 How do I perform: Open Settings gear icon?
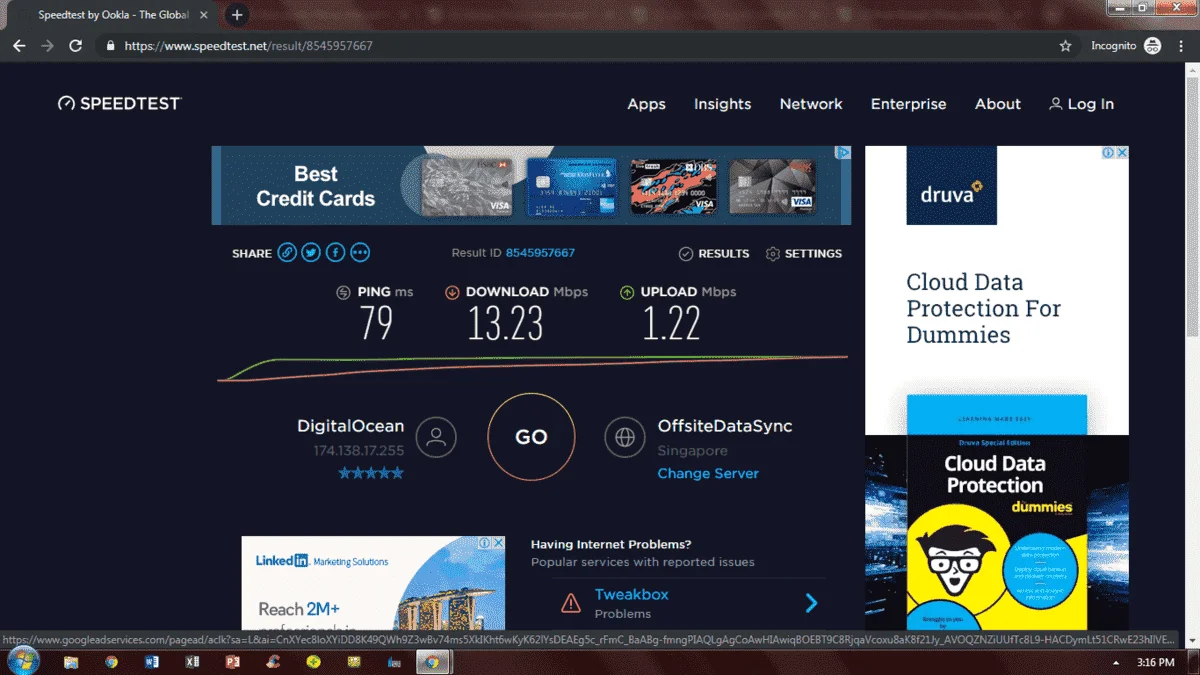(x=772, y=254)
